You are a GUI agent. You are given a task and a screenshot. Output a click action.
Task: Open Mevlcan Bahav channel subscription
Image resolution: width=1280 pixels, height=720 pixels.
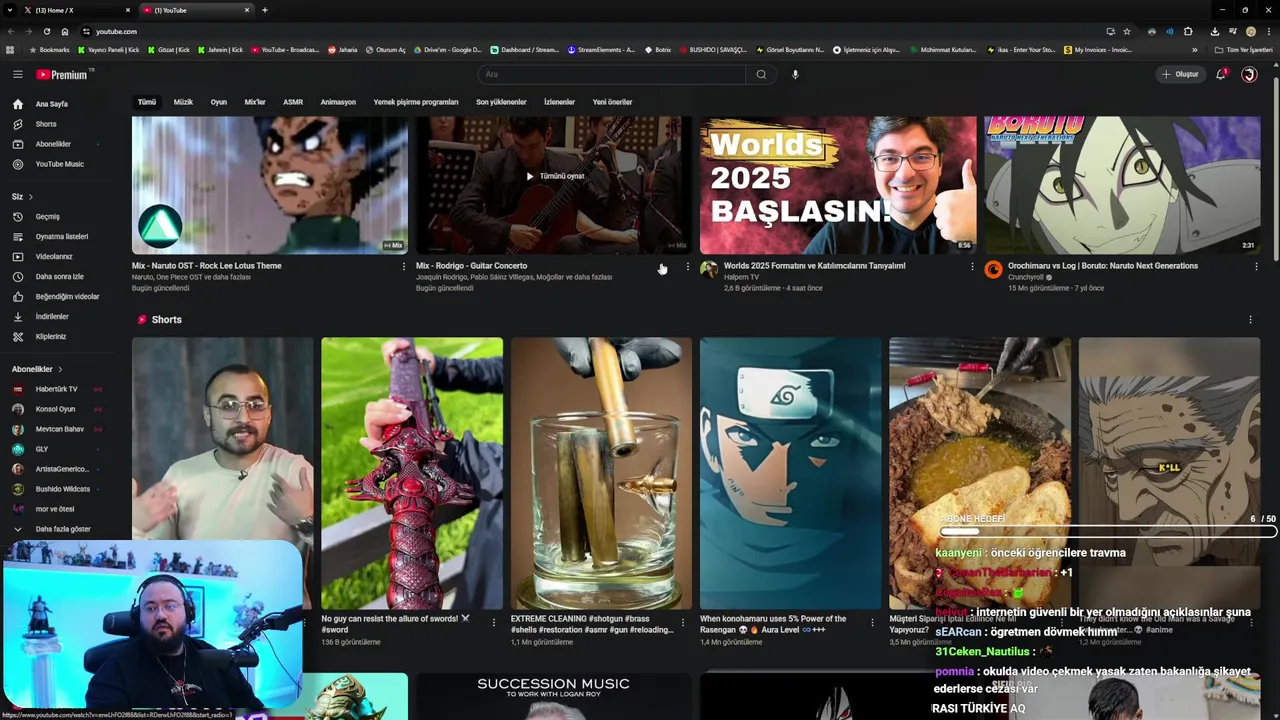[59, 429]
